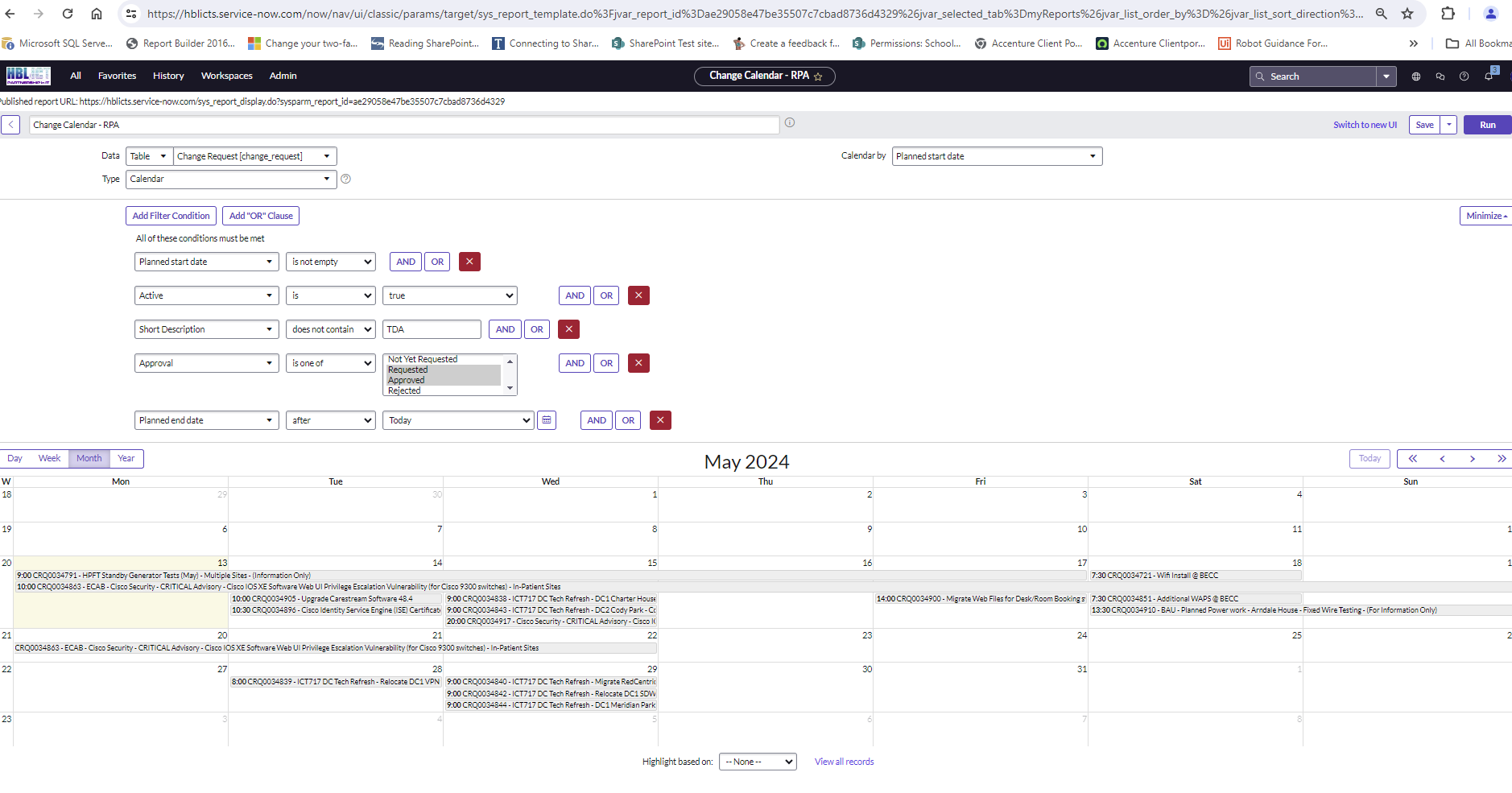The width and height of the screenshot is (1512, 793).
Task: Switch the calendar to Year view
Action: click(126, 458)
